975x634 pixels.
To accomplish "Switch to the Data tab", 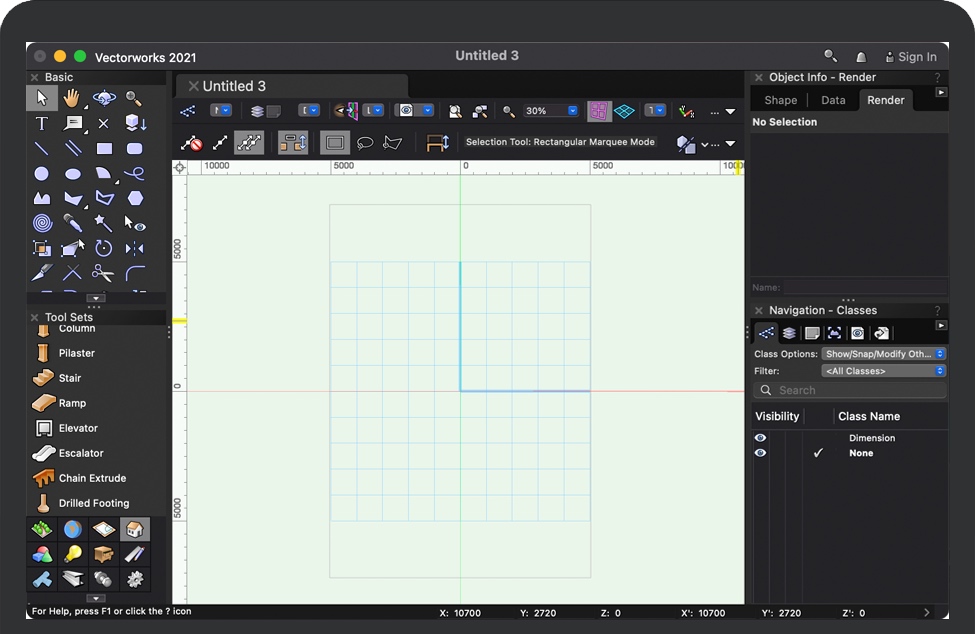I will coord(833,100).
